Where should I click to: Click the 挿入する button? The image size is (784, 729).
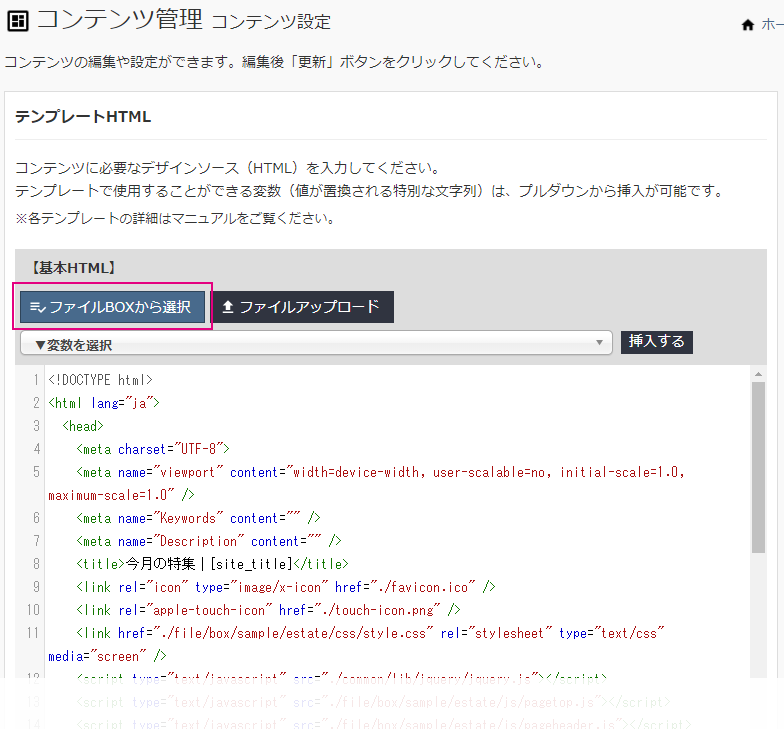656,342
